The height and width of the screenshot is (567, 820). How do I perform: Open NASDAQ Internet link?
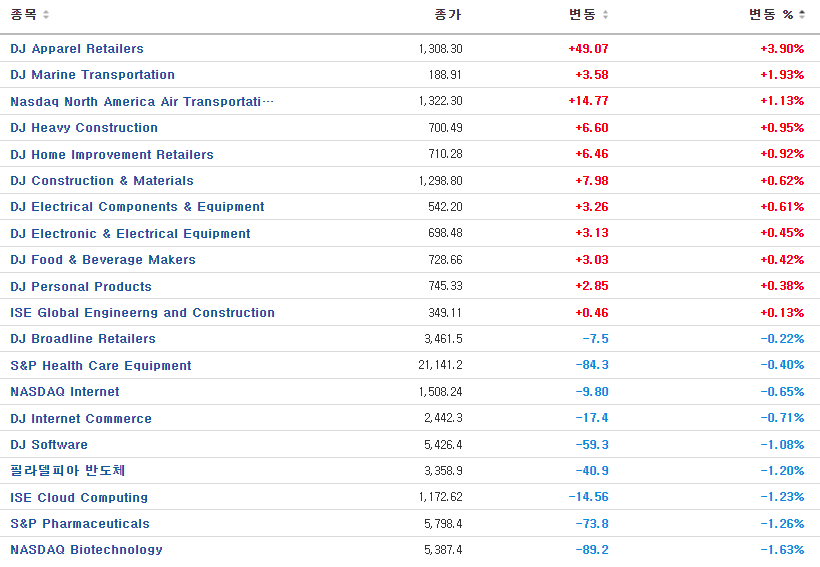65,392
